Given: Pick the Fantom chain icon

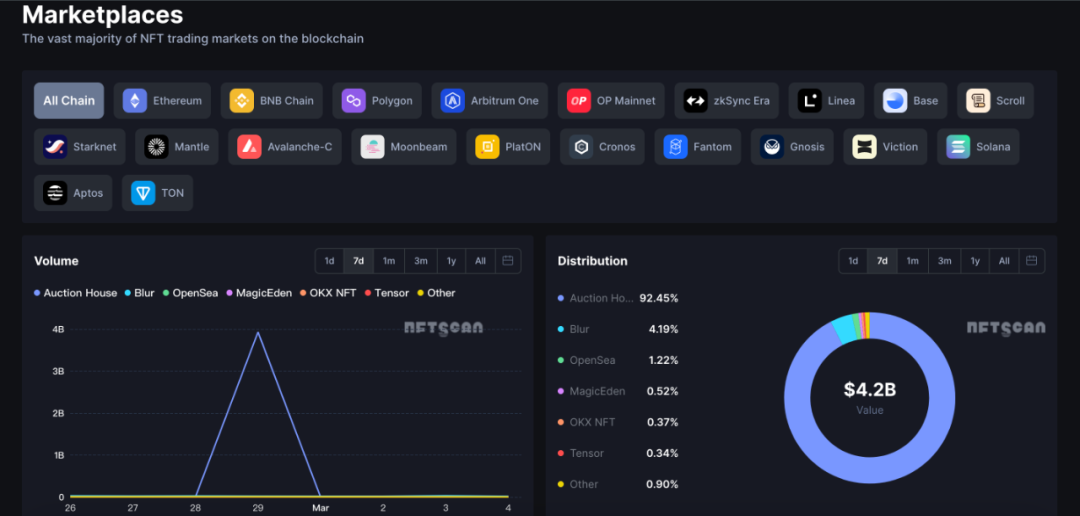Looking at the screenshot, I should tap(676, 147).
